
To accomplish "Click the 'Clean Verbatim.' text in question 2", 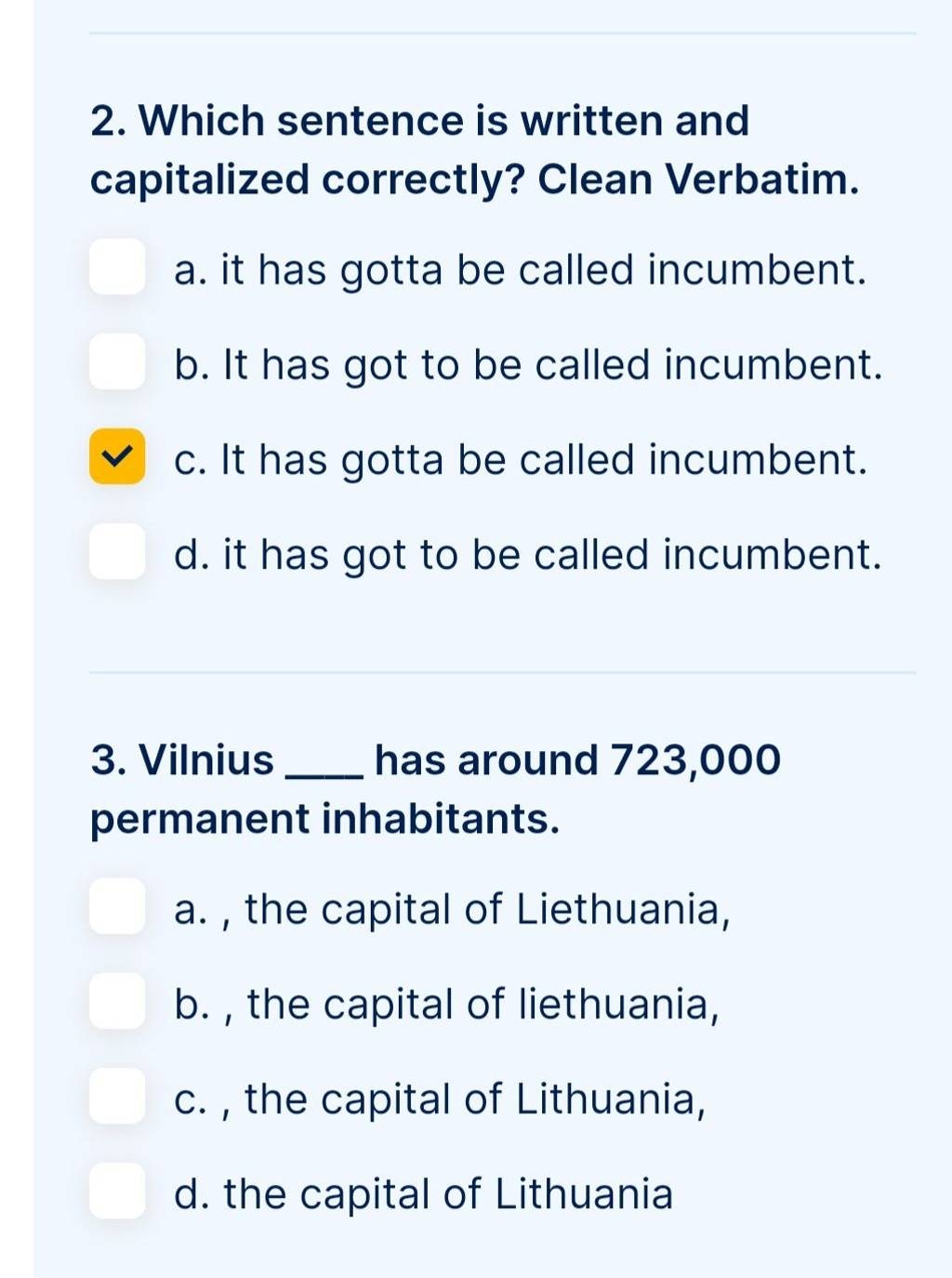I will [x=698, y=179].
